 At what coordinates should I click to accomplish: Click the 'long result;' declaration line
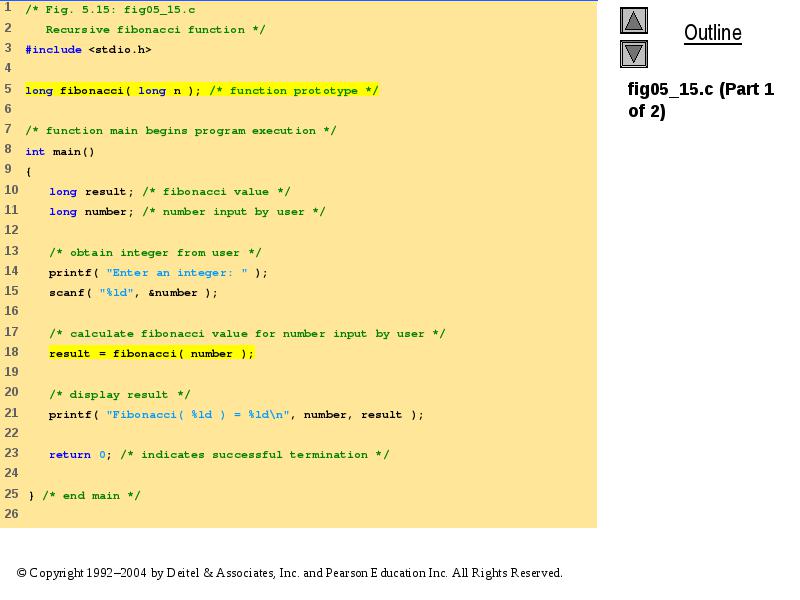(169, 192)
